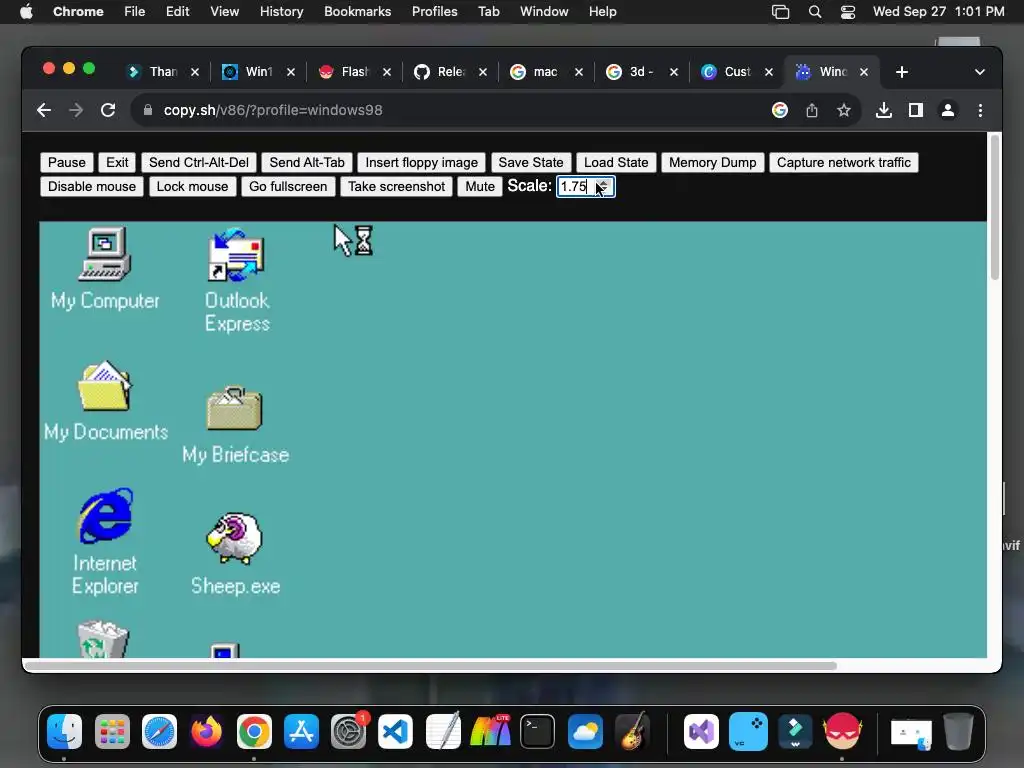
Task: Mute the emulator sound
Action: click(479, 187)
